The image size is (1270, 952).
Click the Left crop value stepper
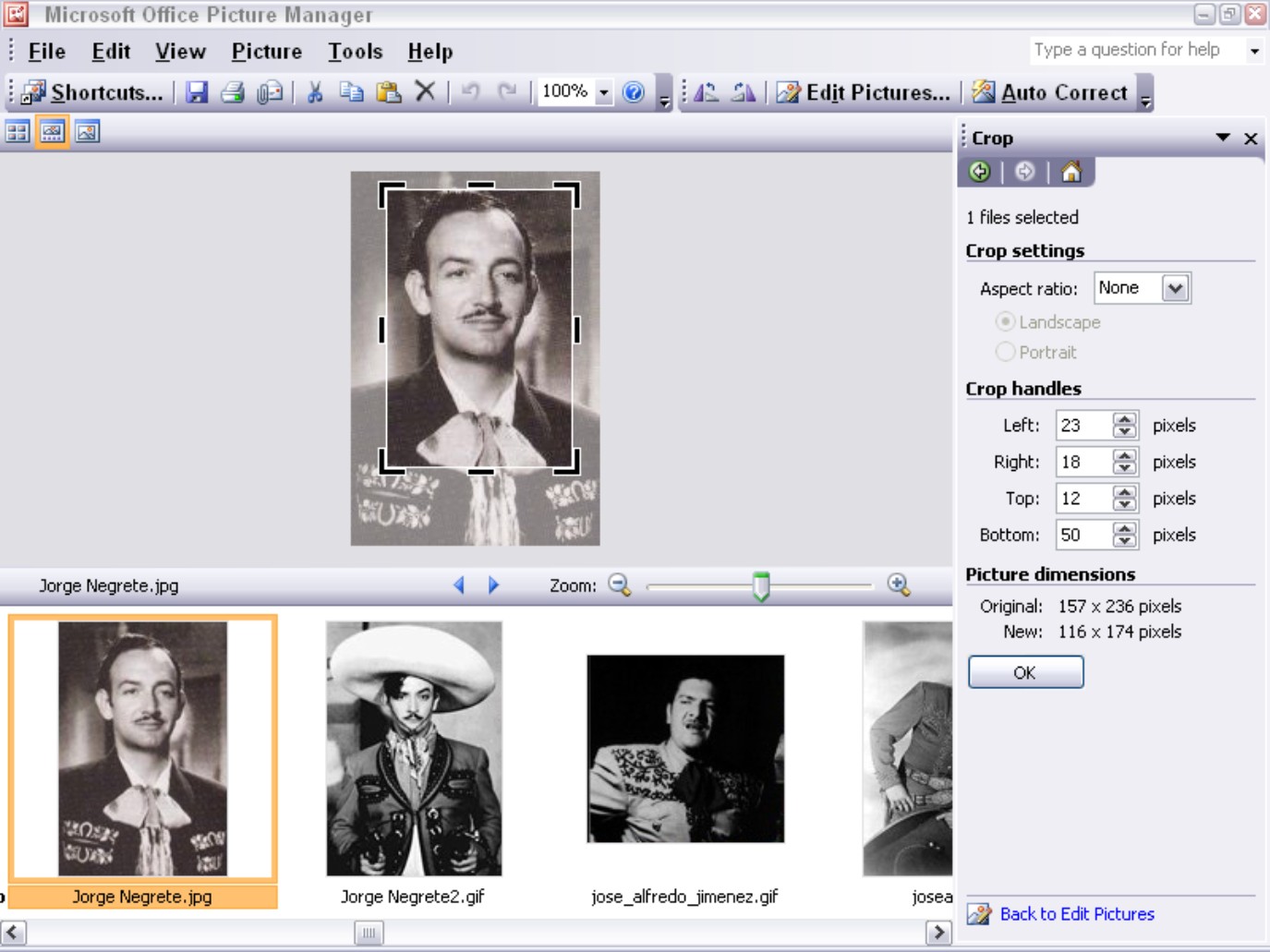pyautogui.click(x=1124, y=426)
